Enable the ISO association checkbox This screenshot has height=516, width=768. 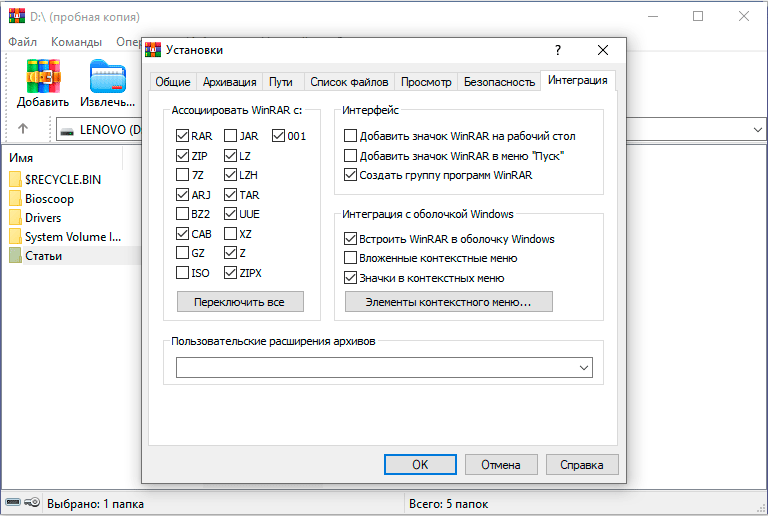point(182,273)
